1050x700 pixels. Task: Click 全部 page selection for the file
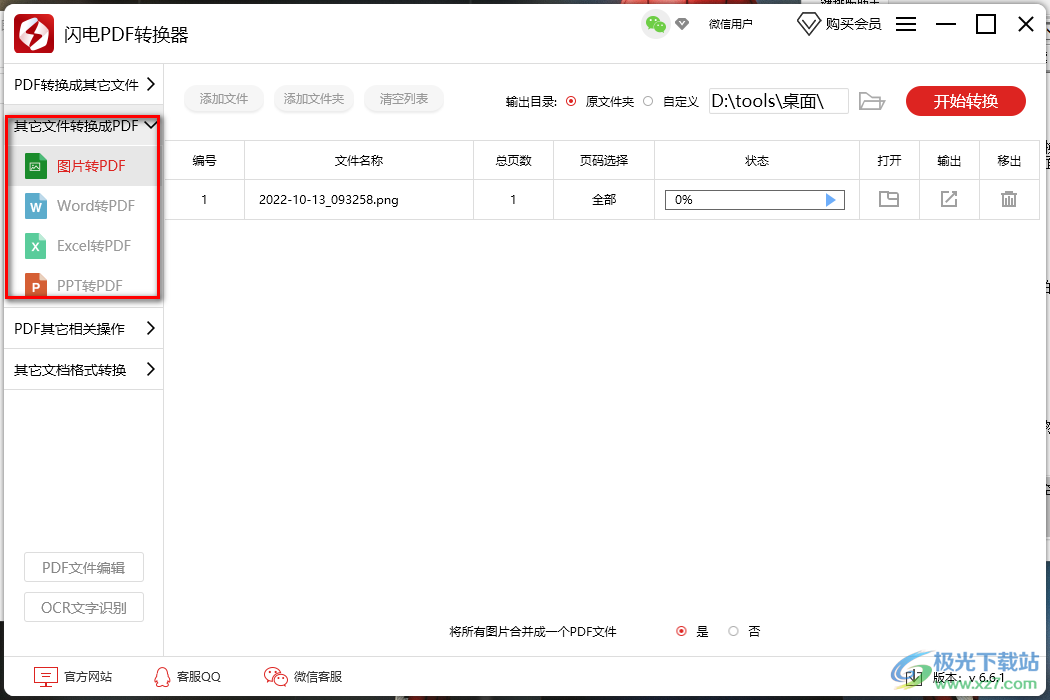pos(604,200)
